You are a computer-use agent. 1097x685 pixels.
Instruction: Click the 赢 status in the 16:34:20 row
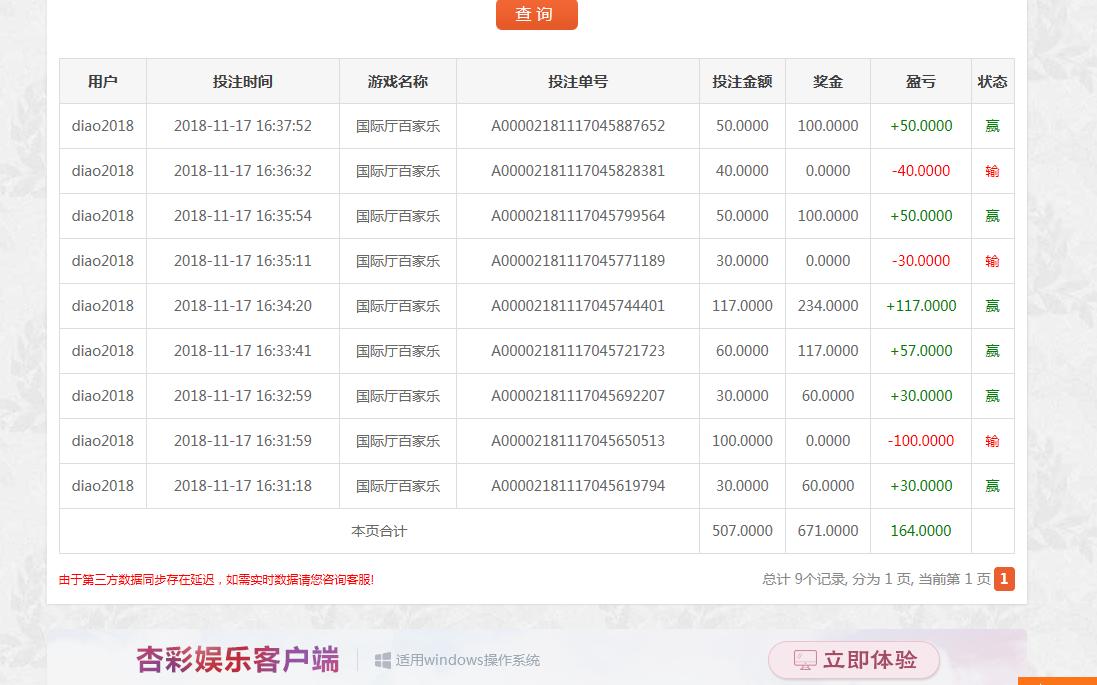click(x=992, y=306)
